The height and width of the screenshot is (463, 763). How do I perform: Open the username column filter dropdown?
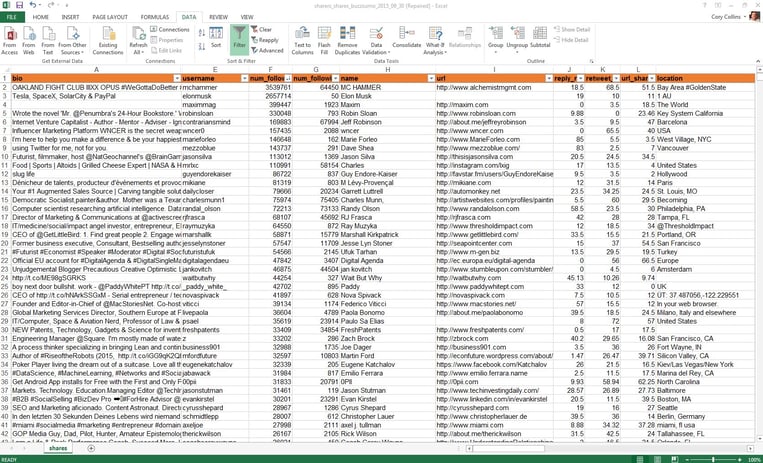pos(244,79)
